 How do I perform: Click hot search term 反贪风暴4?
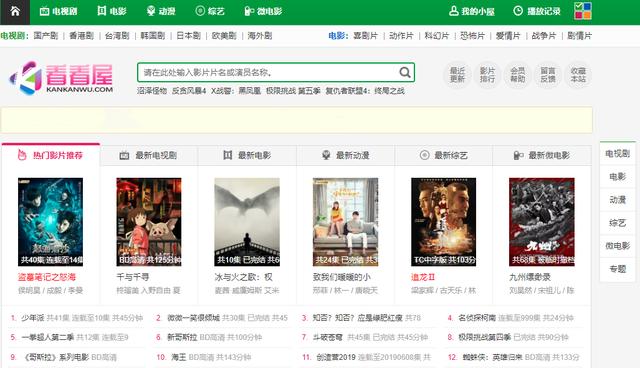click(x=189, y=91)
